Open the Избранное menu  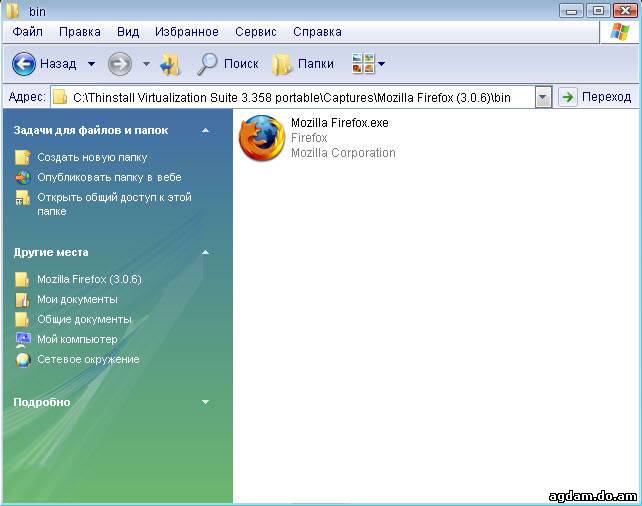(187, 32)
